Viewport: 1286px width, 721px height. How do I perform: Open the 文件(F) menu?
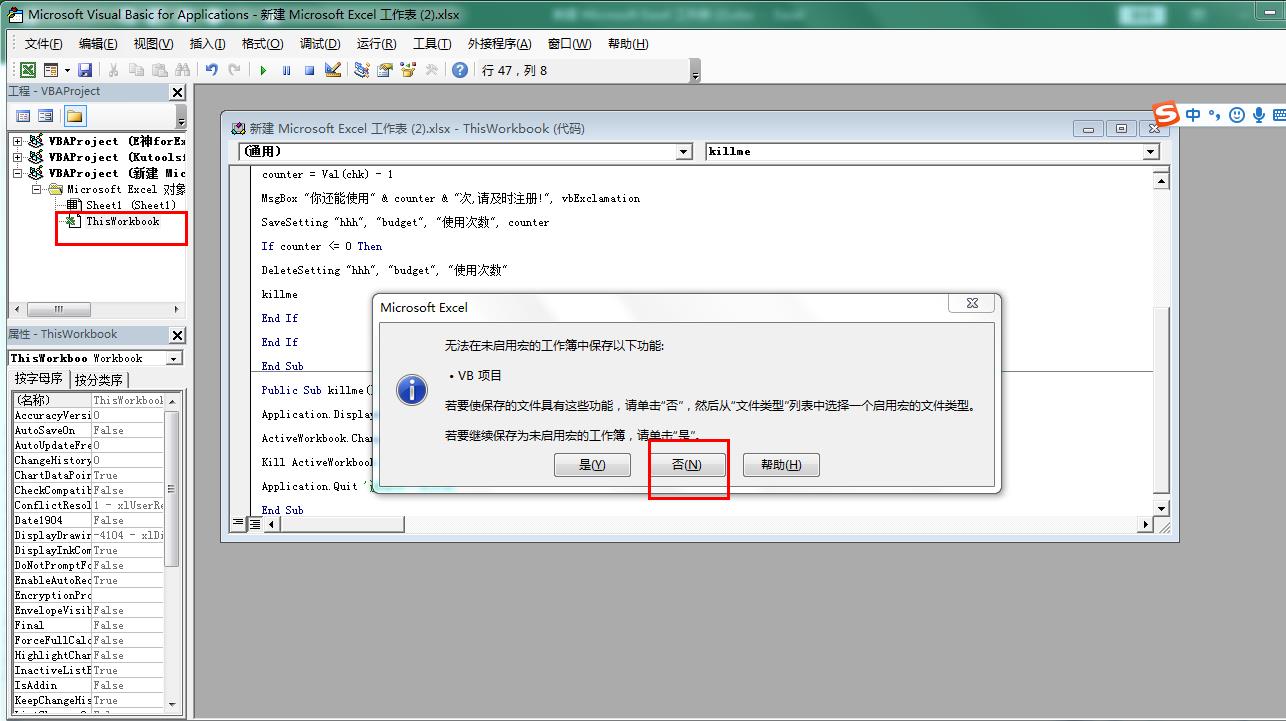pos(43,44)
